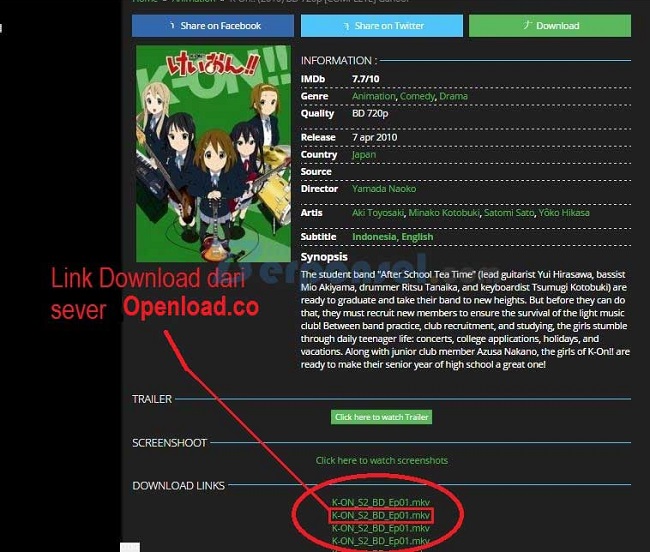Open artist Yôko Hikasa link
650x552 pixels.
click(x=564, y=213)
